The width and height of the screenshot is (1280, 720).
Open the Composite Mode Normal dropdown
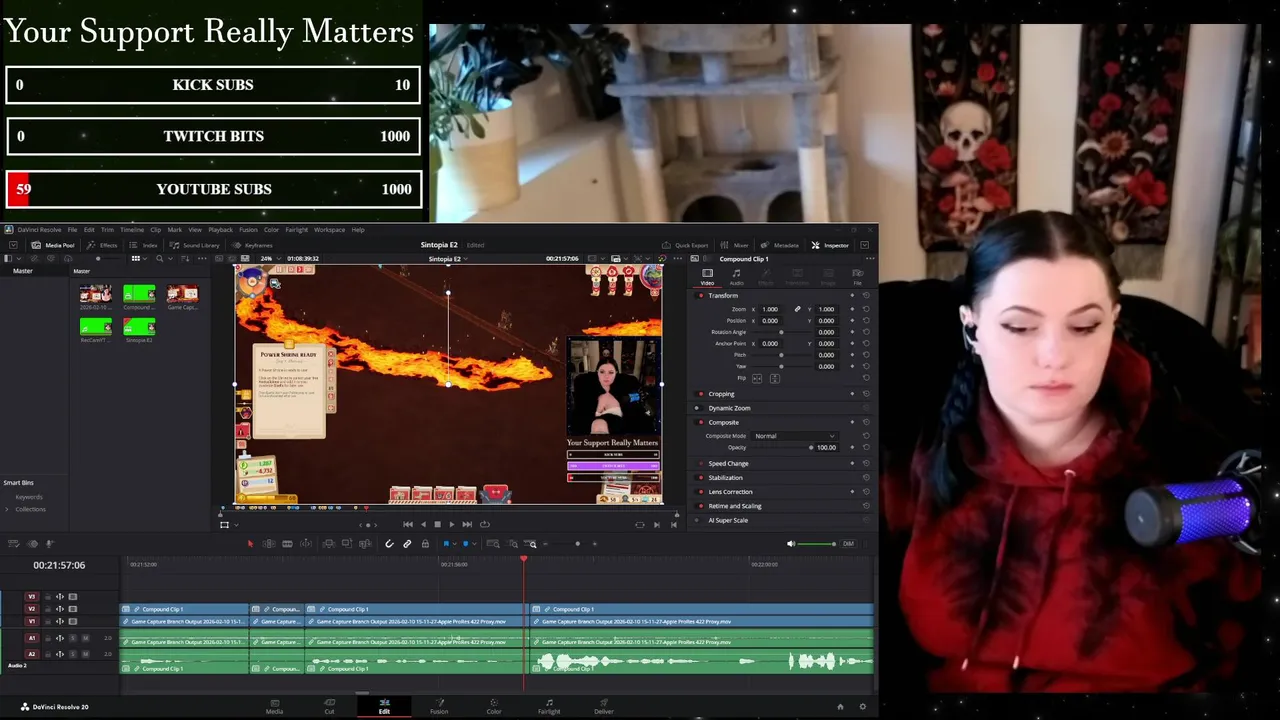(x=795, y=436)
